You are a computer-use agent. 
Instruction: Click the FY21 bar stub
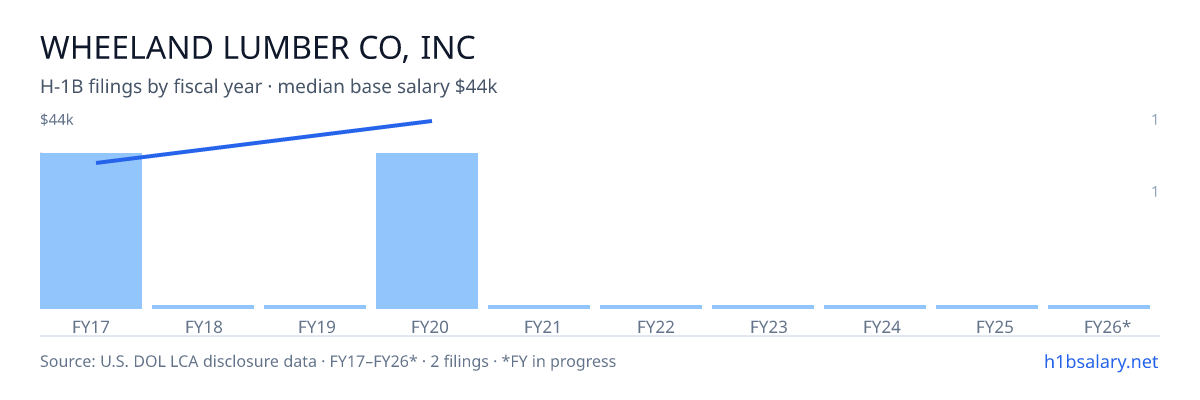point(539,307)
